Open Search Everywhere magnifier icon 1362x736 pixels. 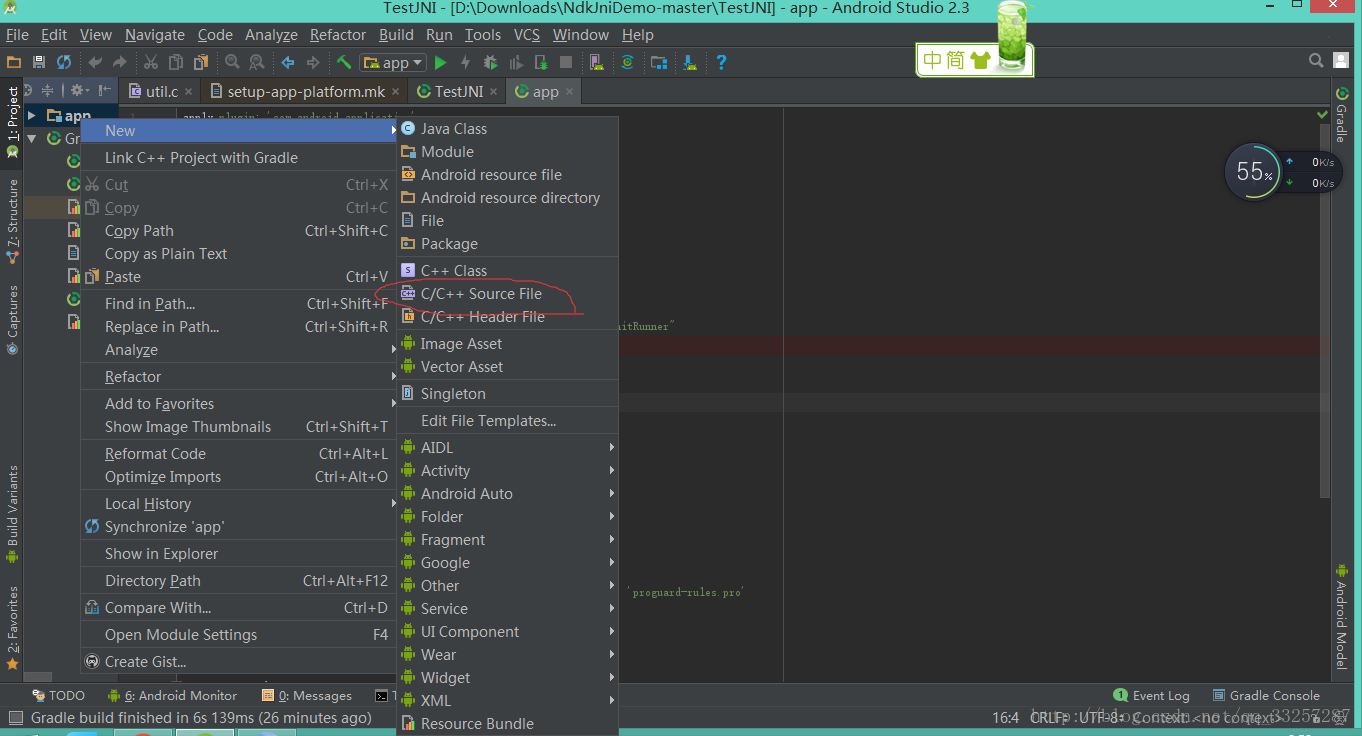1317,61
